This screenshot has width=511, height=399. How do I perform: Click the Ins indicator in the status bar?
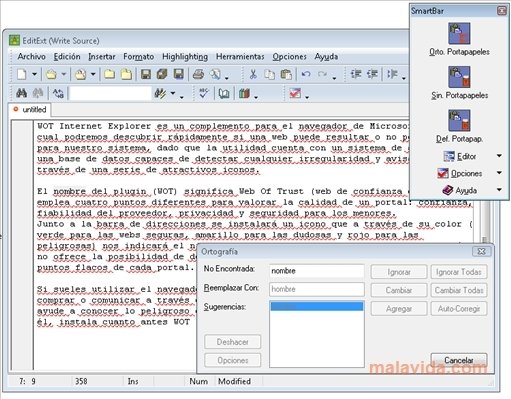coord(133,381)
